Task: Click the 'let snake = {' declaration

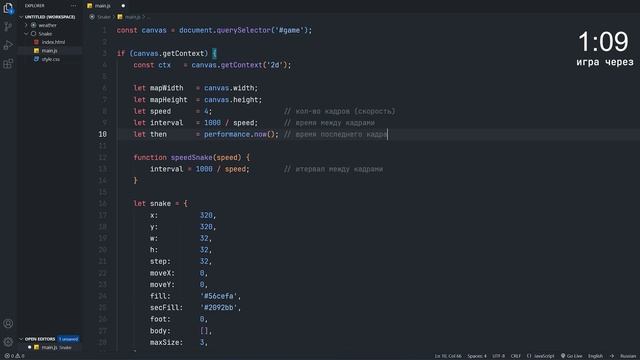Action: pos(160,204)
